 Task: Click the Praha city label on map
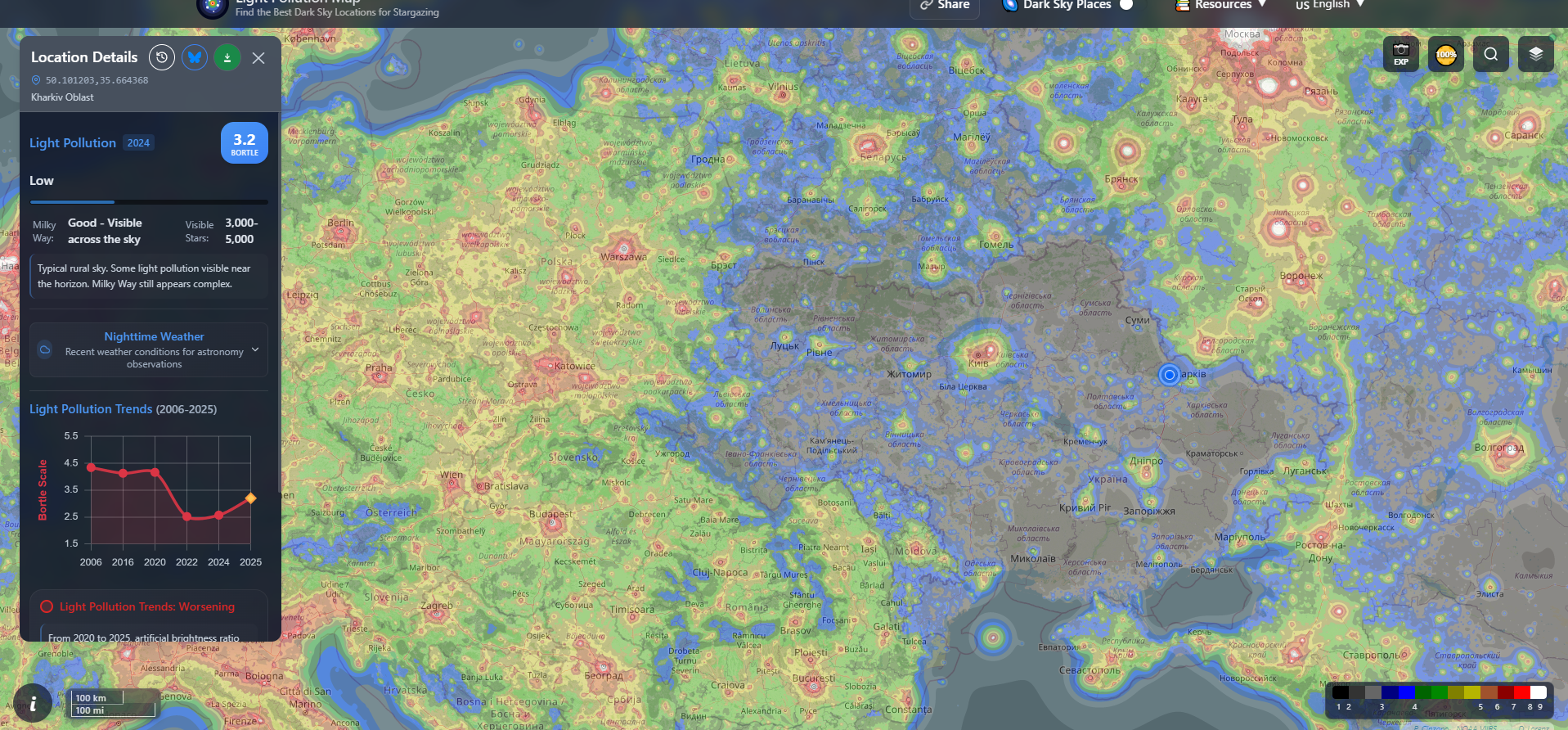(379, 367)
